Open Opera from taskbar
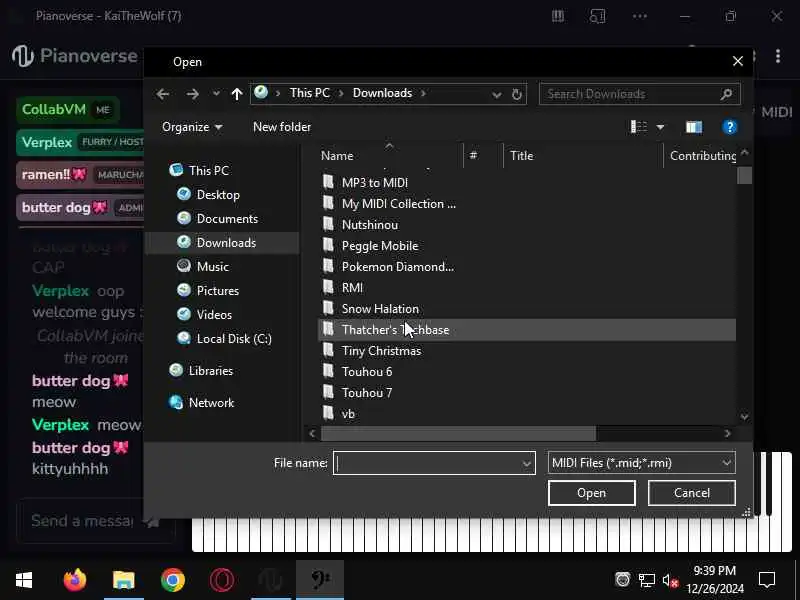 point(222,580)
